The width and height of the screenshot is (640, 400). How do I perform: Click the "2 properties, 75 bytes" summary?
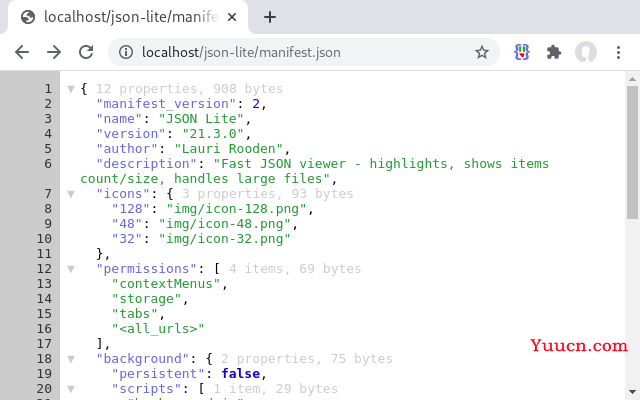click(x=307, y=359)
